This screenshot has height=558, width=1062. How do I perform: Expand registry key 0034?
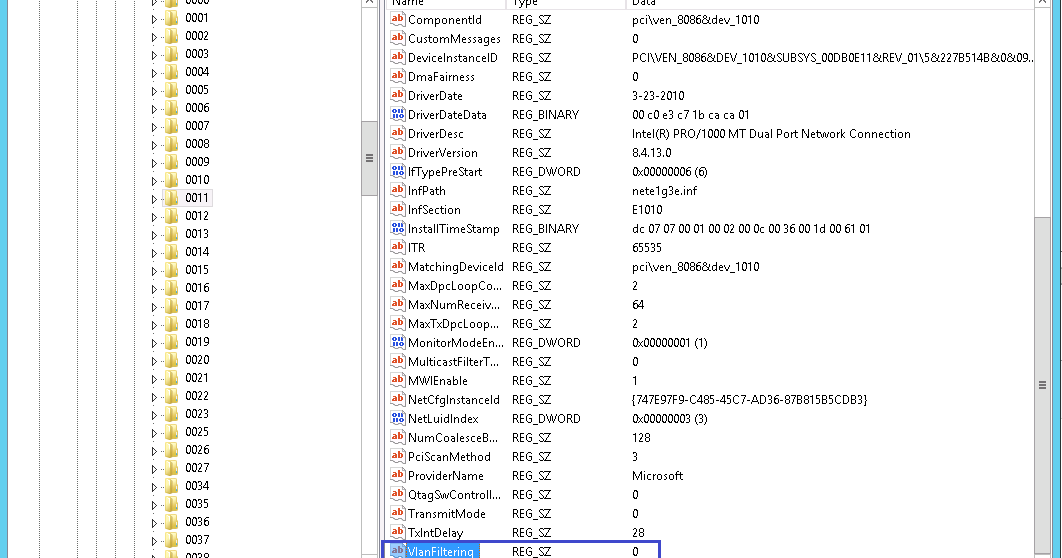coord(154,487)
